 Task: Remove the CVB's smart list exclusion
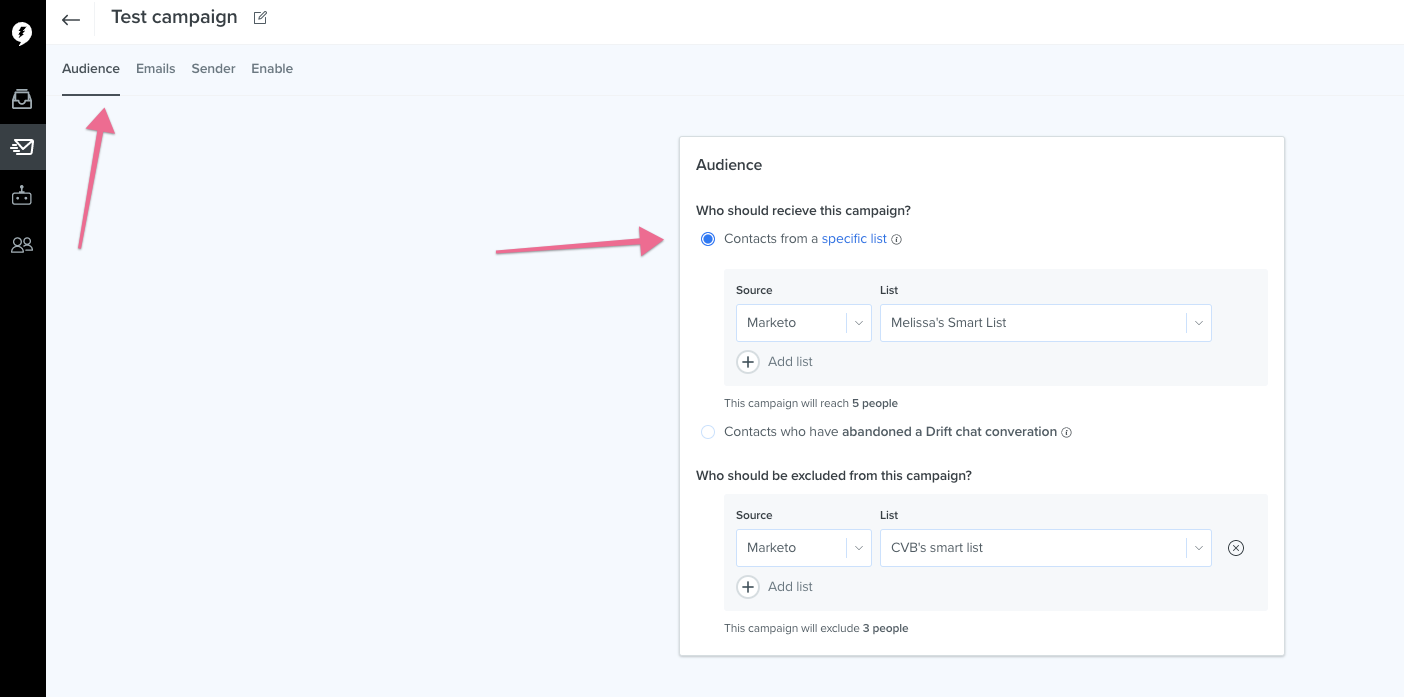pyautogui.click(x=1236, y=548)
